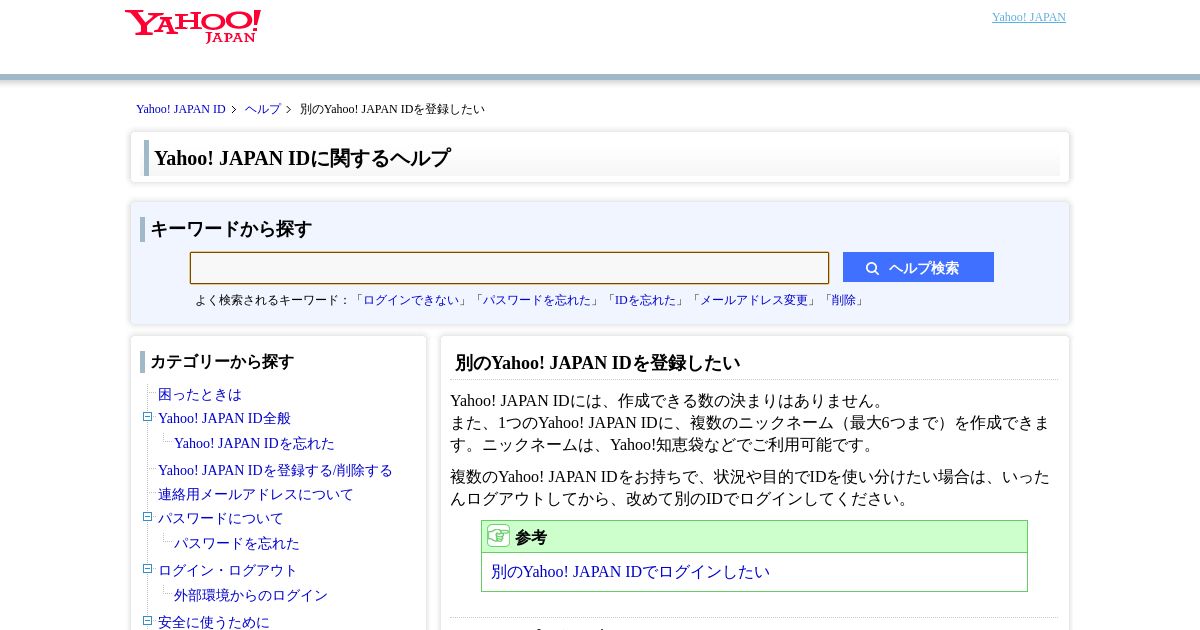Collapse the ログイン・ログアウト tree node
Screen dimensions: 1200x630
tap(147, 569)
